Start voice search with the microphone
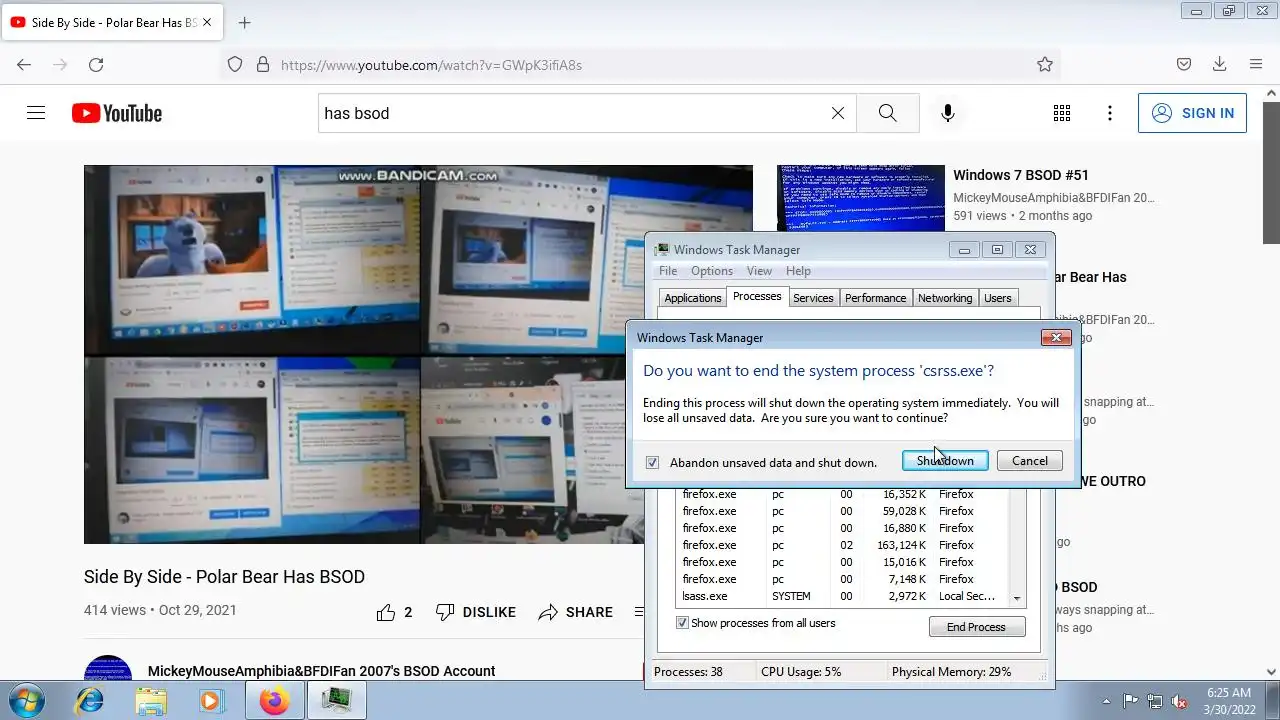This screenshot has height=720, width=1280. 948,113
